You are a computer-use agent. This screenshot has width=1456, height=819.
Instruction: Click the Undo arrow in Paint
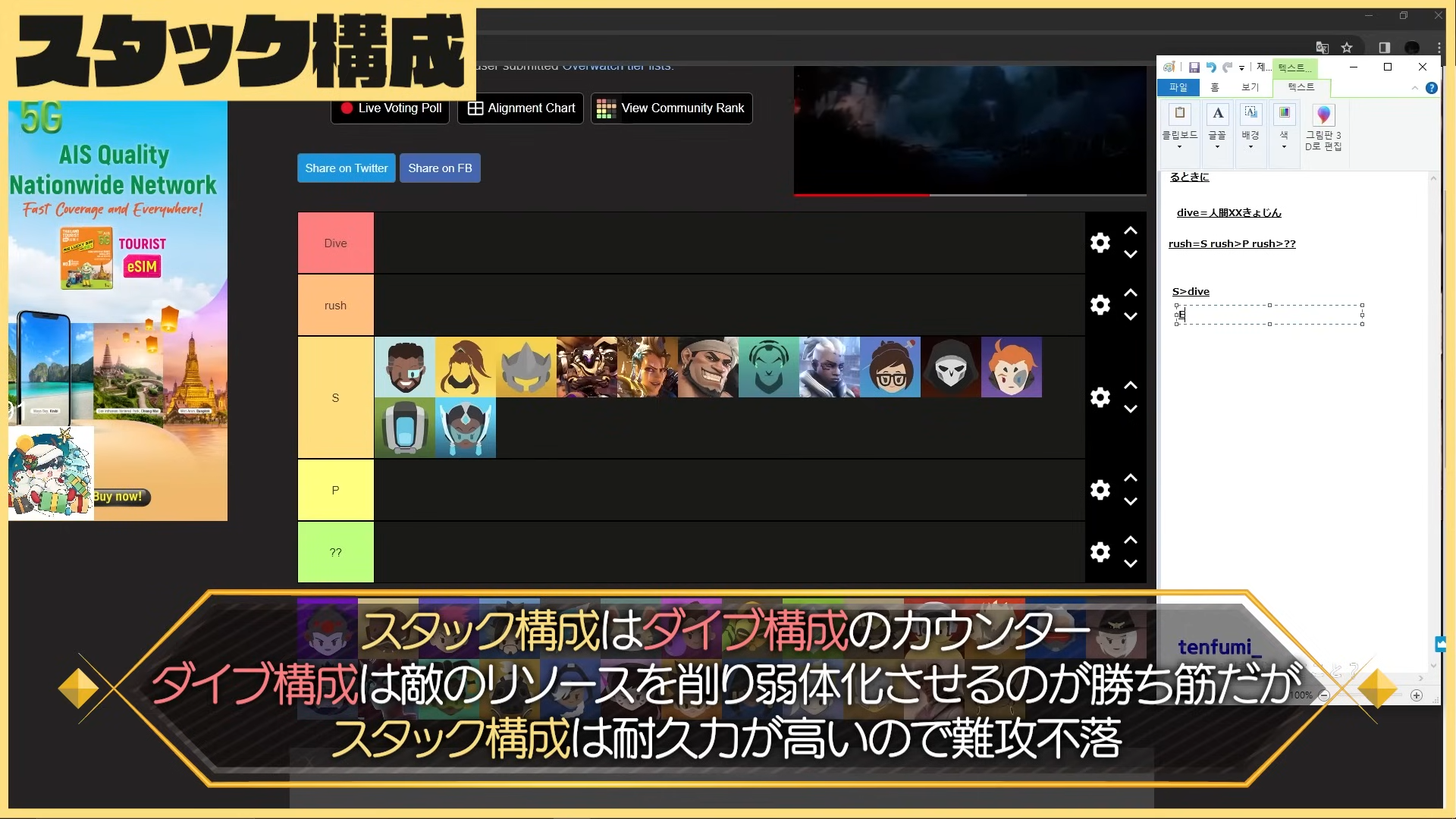[x=1211, y=67]
